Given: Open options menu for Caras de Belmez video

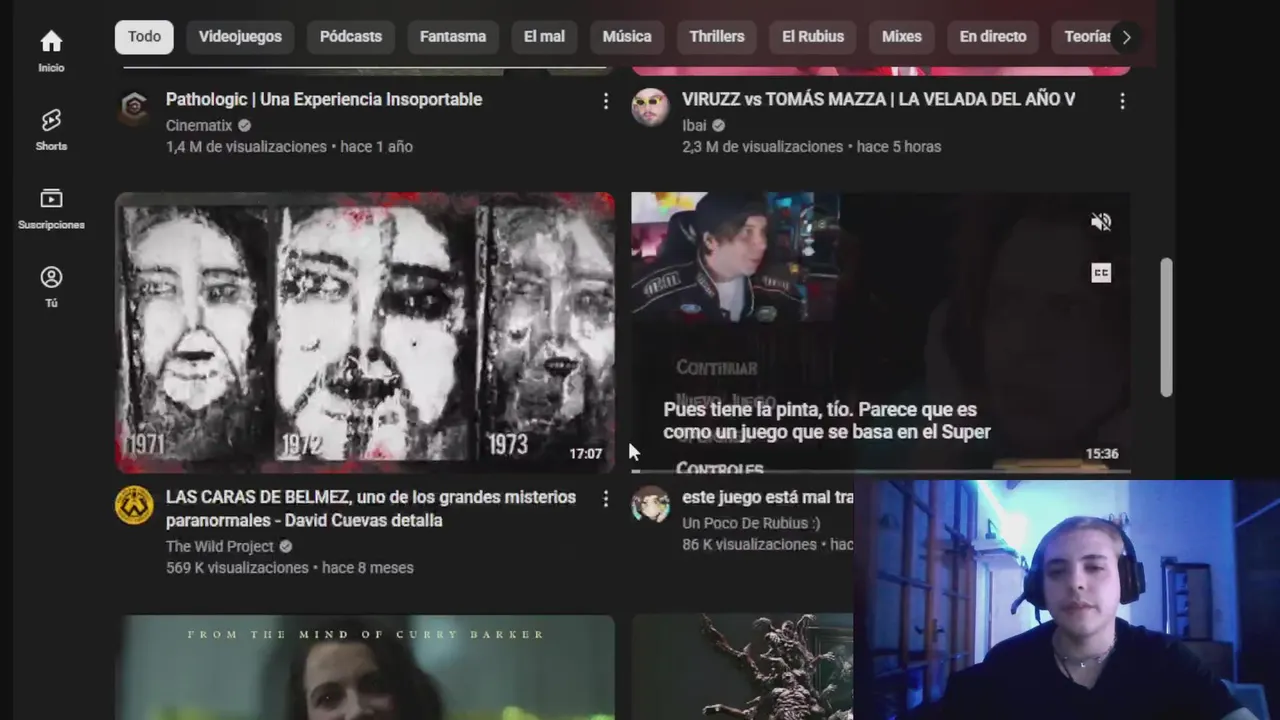Looking at the screenshot, I should [605, 499].
